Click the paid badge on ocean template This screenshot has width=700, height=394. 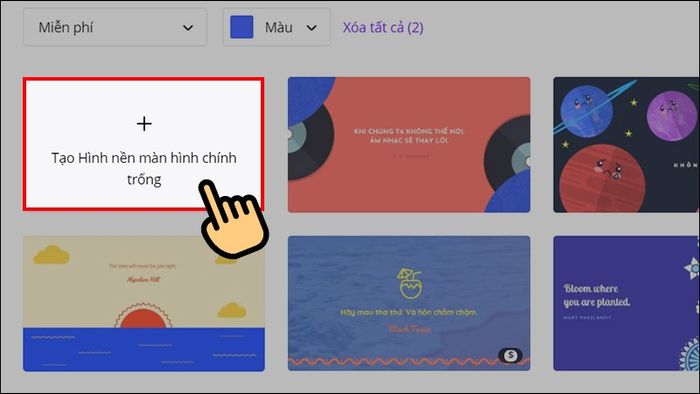(x=510, y=355)
